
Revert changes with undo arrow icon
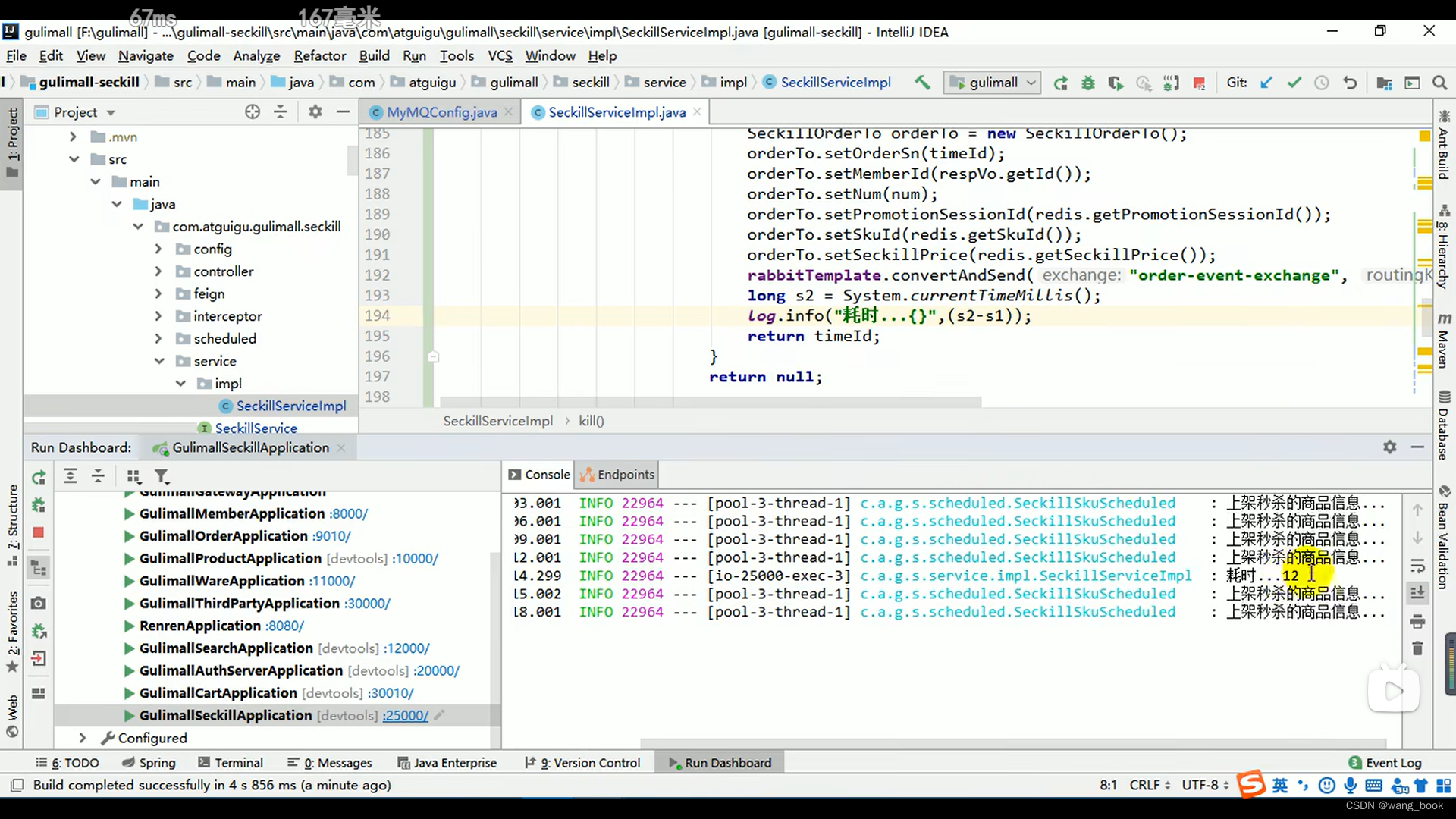point(1349,83)
